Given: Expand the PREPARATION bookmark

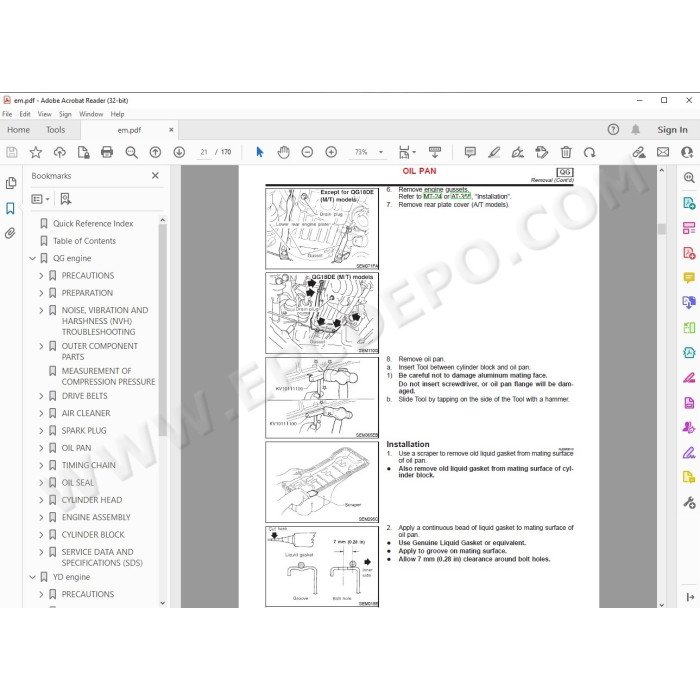Looking at the screenshot, I should (x=41, y=293).
